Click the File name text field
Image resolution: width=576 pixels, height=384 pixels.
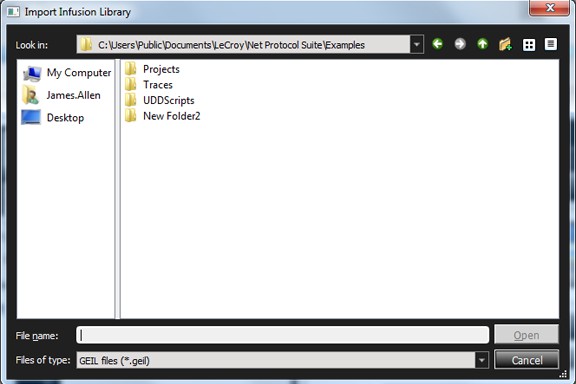[x=282, y=335]
